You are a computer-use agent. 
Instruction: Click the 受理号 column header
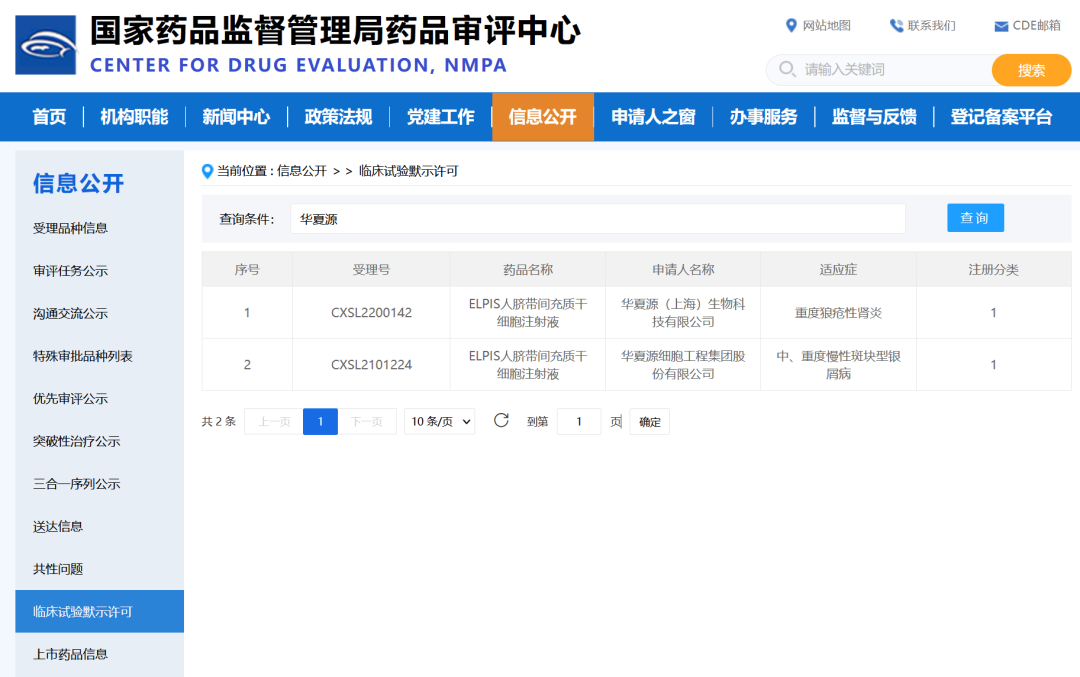(371, 270)
